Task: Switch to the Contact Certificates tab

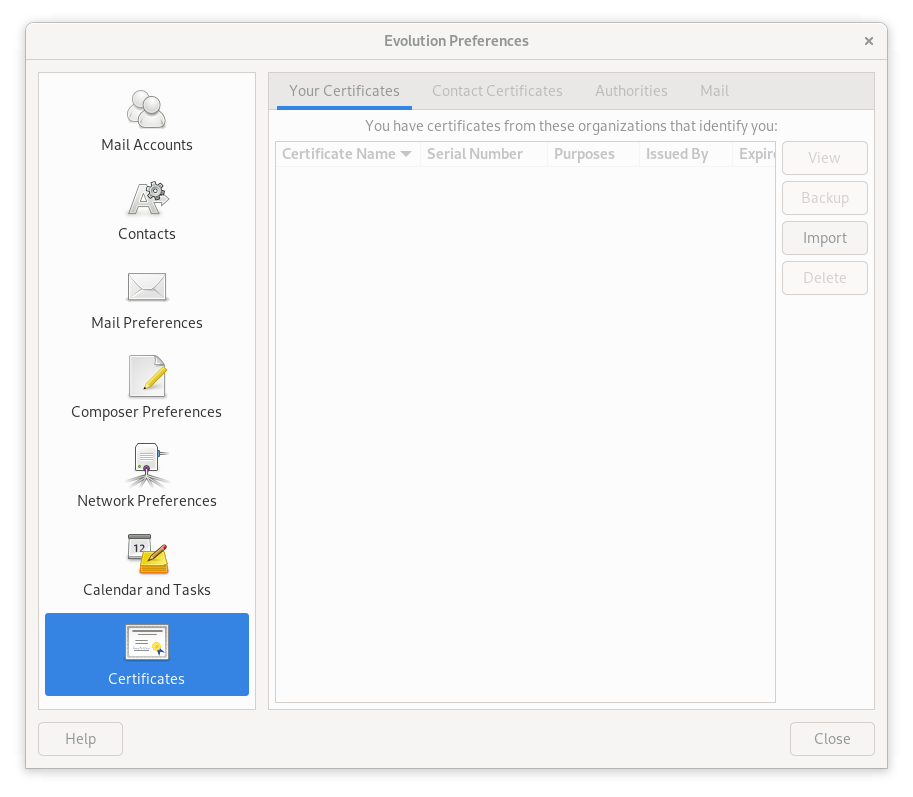Action: click(497, 91)
